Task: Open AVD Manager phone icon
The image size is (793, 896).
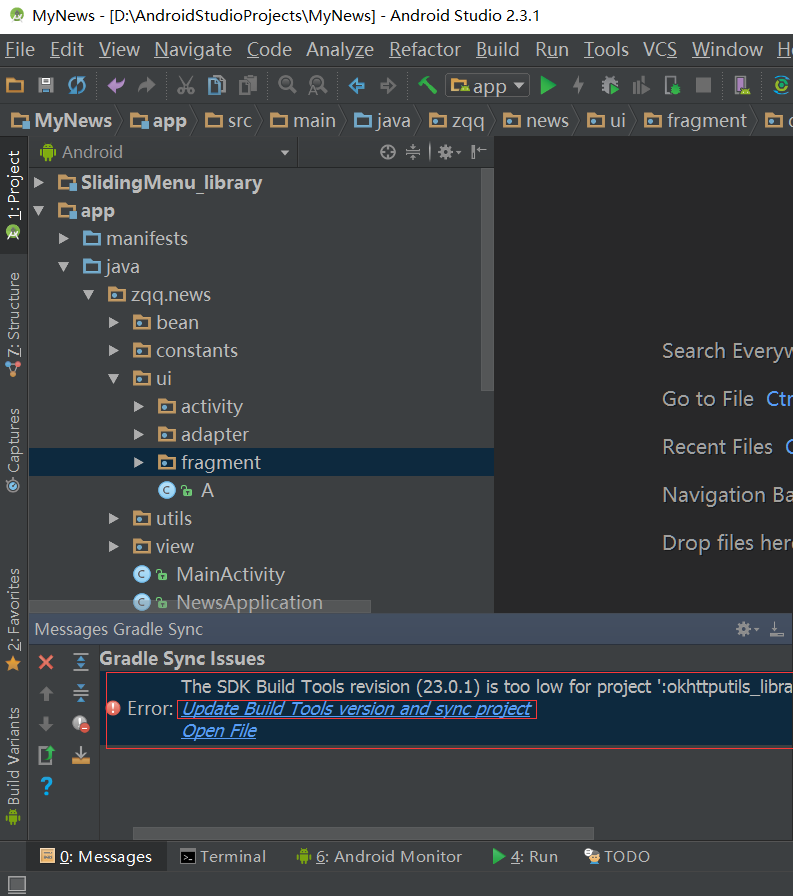Action: (742, 86)
